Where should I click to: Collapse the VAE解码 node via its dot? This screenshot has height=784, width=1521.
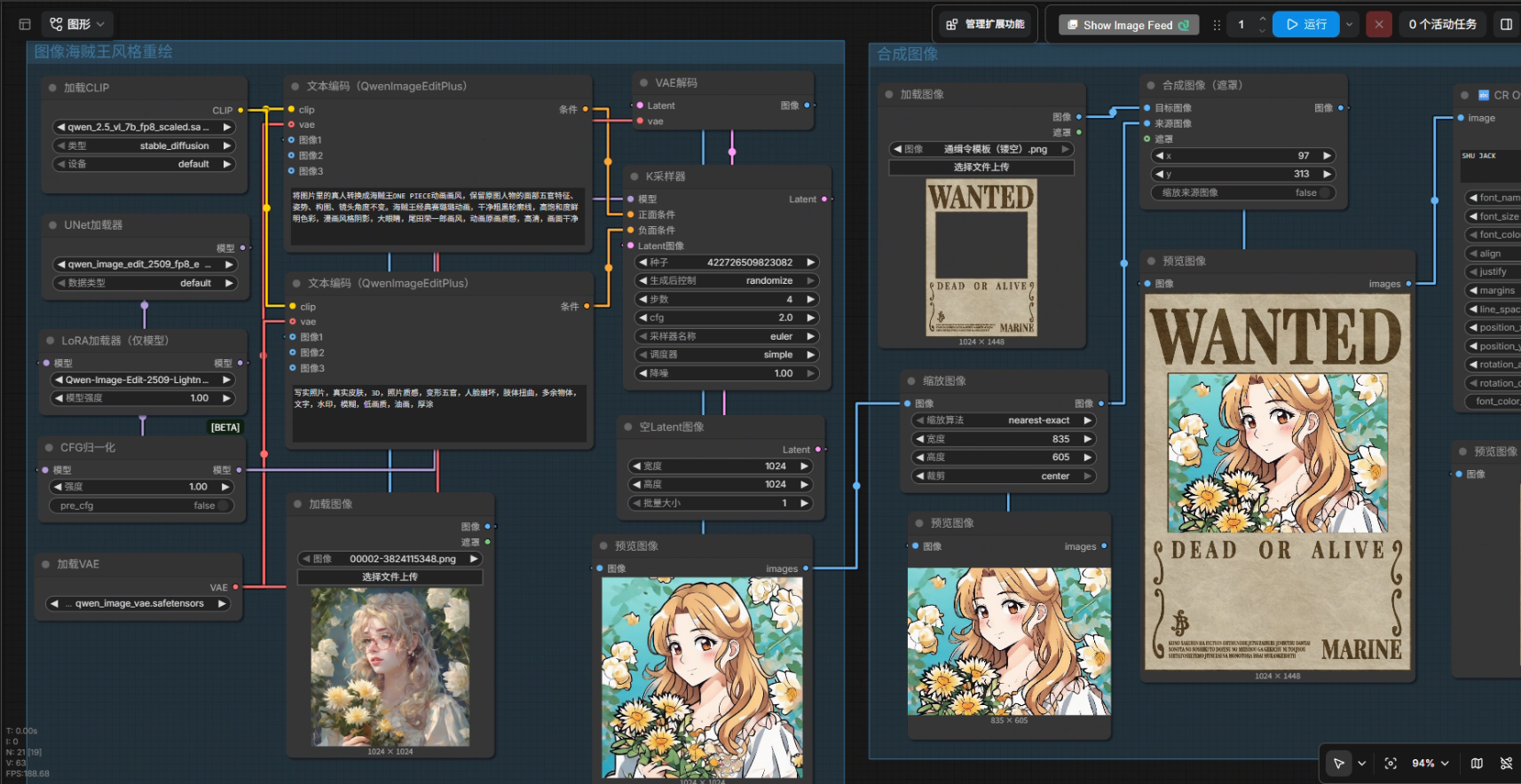(x=643, y=82)
